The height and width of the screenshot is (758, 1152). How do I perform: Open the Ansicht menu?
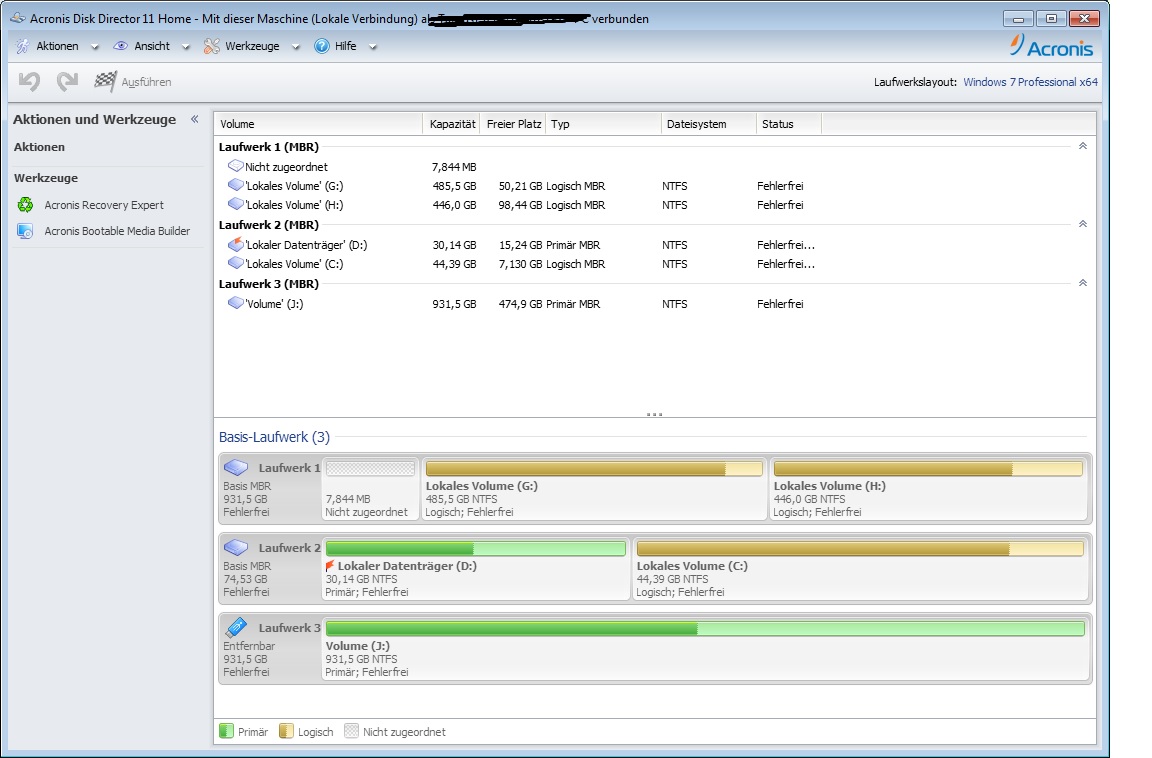coord(152,46)
